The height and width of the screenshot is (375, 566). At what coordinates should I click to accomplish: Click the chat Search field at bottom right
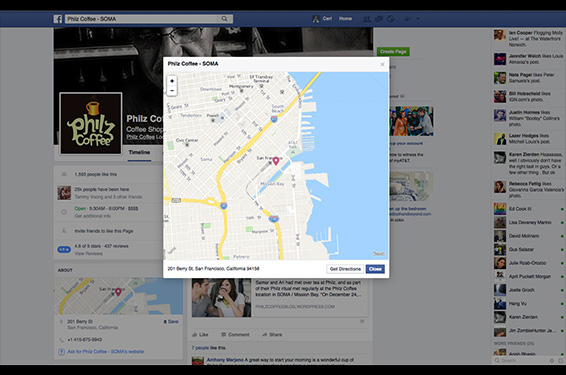[520, 361]
